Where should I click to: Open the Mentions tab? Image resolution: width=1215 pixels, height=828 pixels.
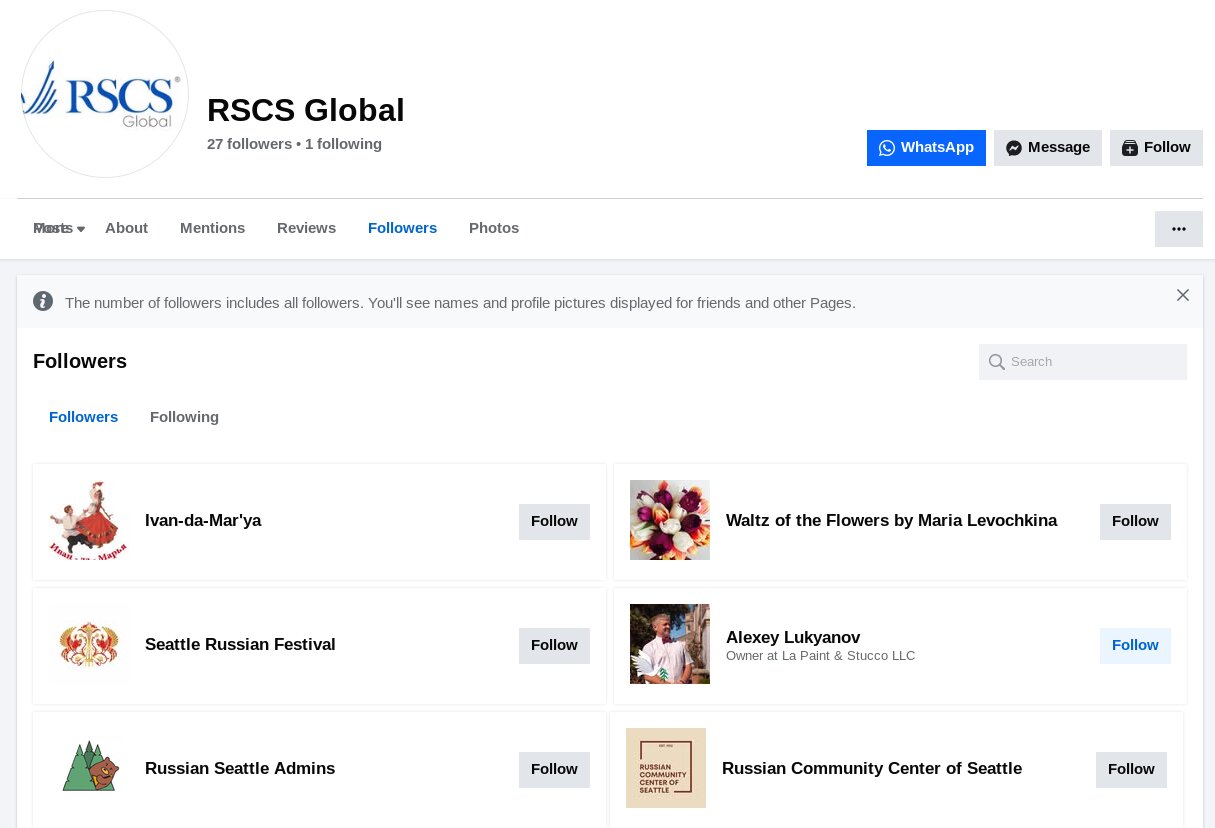[x=212, y=228]
